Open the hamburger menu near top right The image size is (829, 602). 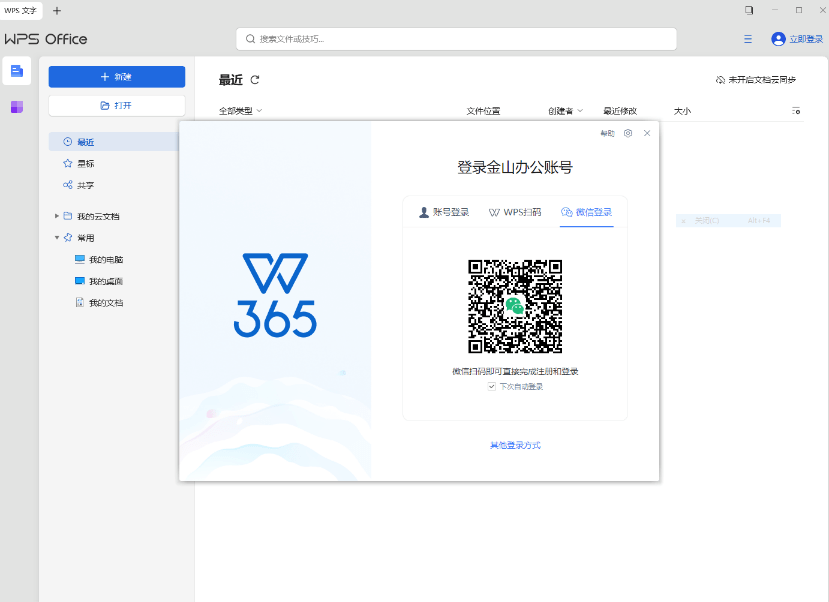point(747,39)
